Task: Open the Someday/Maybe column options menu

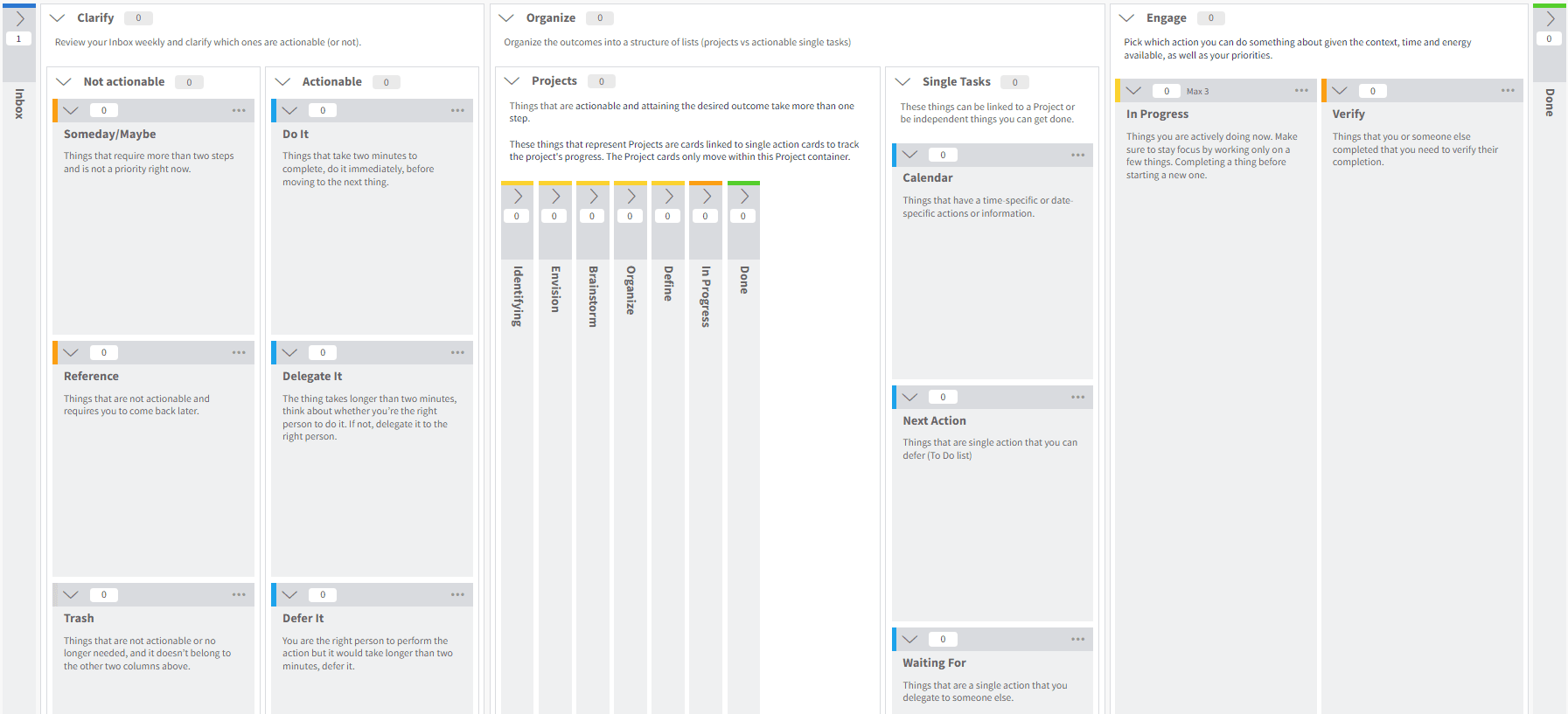Action: (x=239, y=110)
